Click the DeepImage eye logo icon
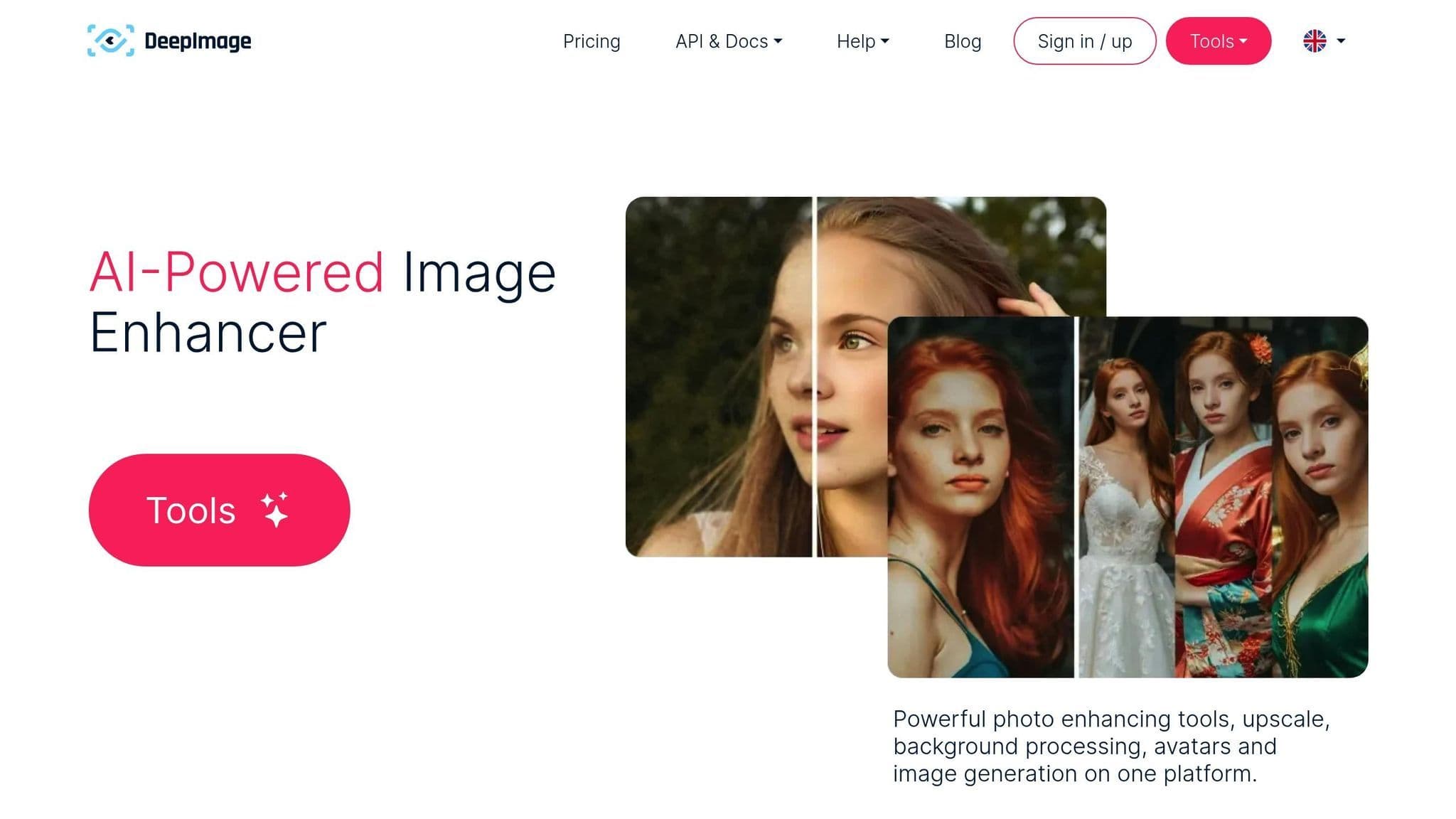Viewport: 1456px width, 819px height. click(110, 41)
